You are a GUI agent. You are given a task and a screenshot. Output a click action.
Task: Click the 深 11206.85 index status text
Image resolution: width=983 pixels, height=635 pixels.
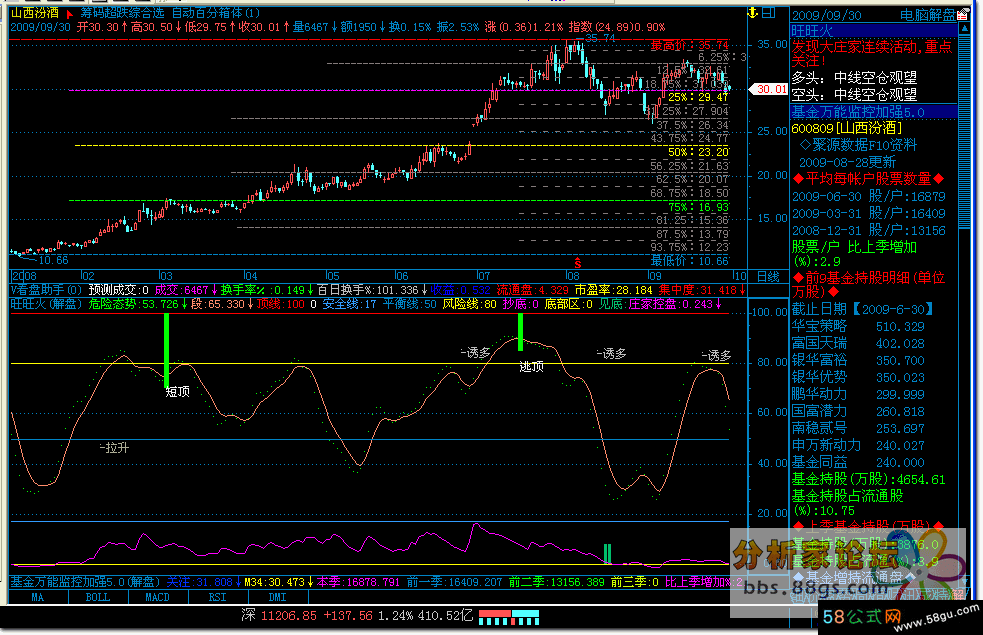tap(278, 616)
